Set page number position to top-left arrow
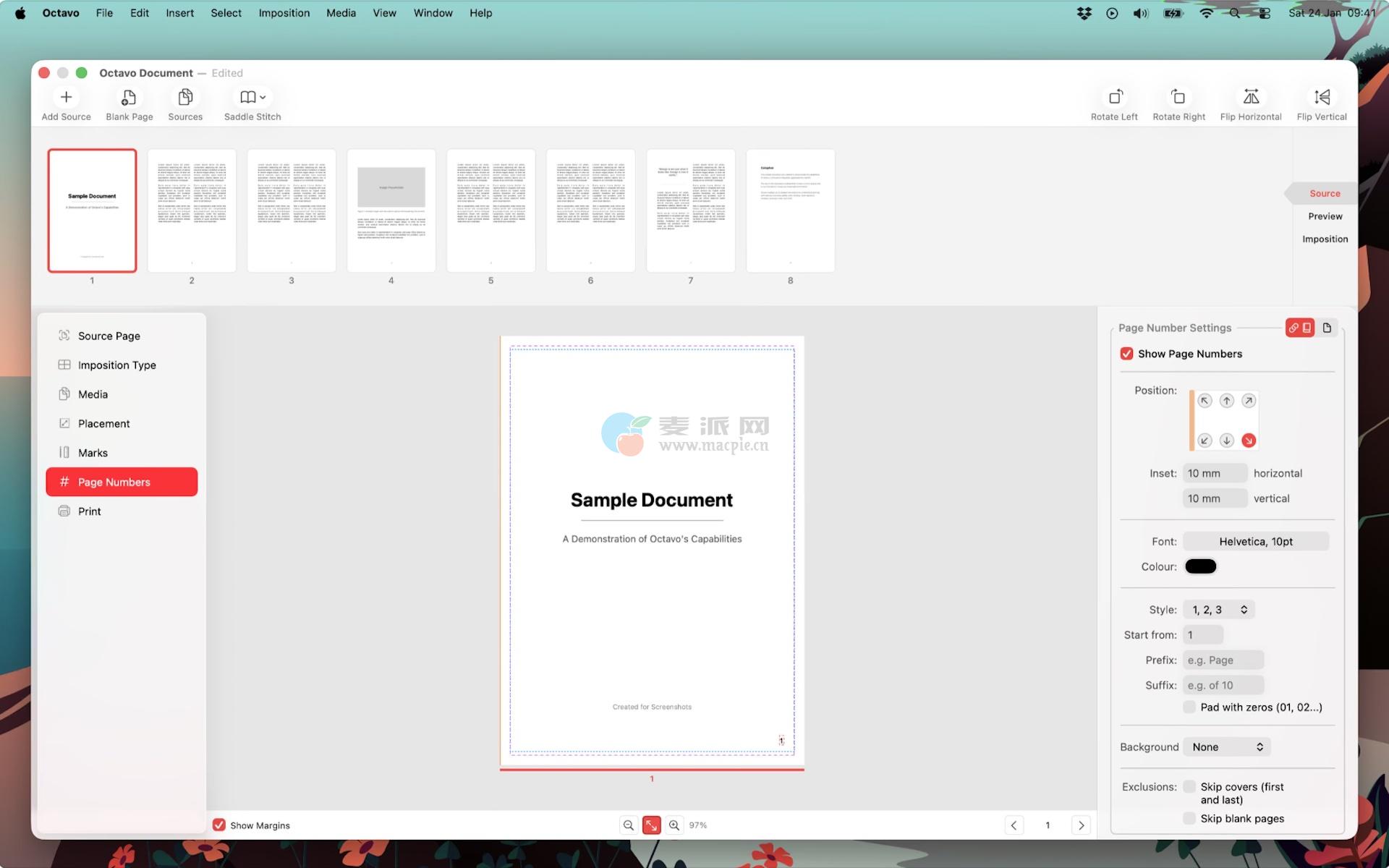The height and width of the screenshot is (868, 1389). 1205,401
